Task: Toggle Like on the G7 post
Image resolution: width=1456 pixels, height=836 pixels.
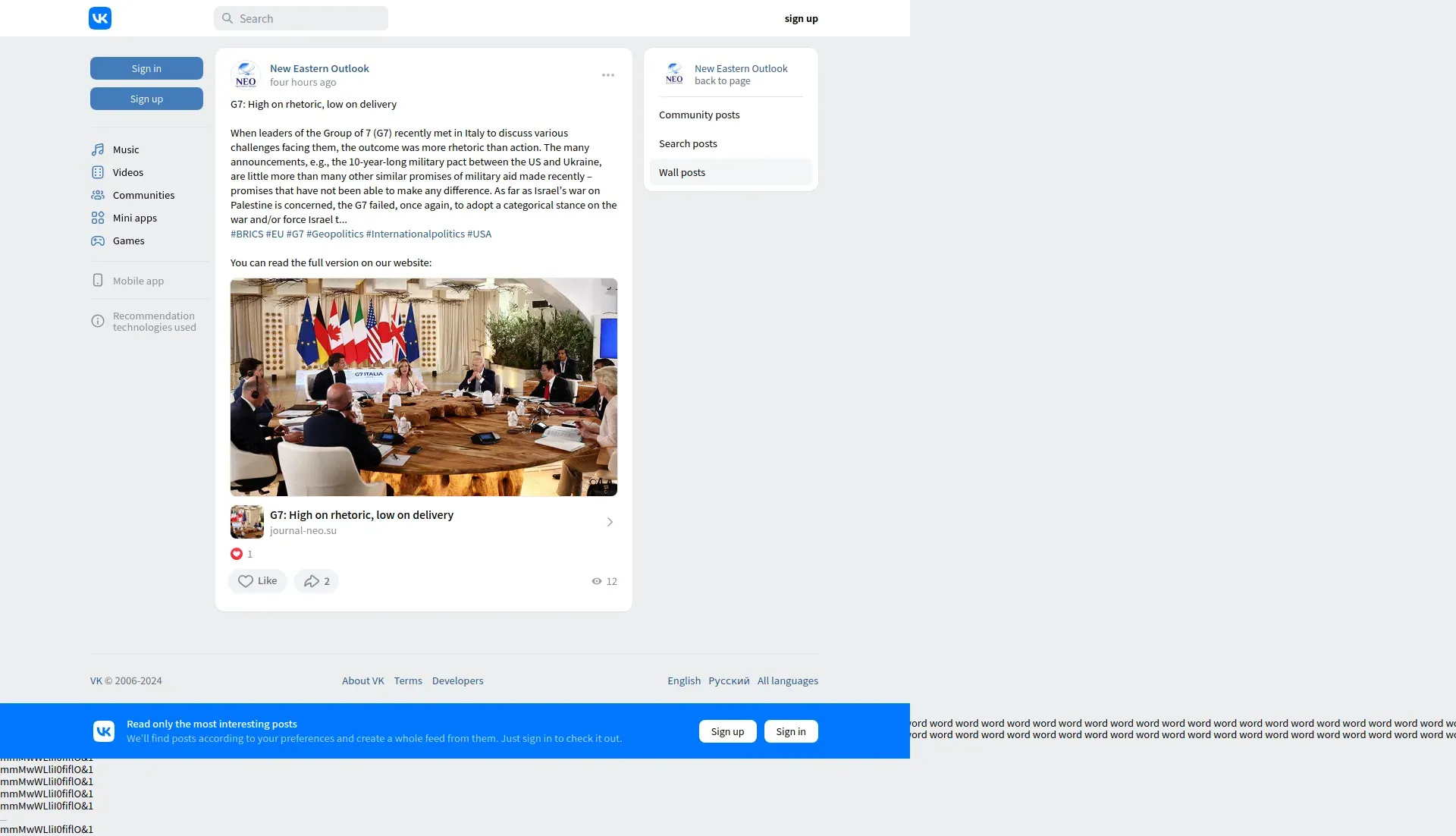Action: (257, 581)
